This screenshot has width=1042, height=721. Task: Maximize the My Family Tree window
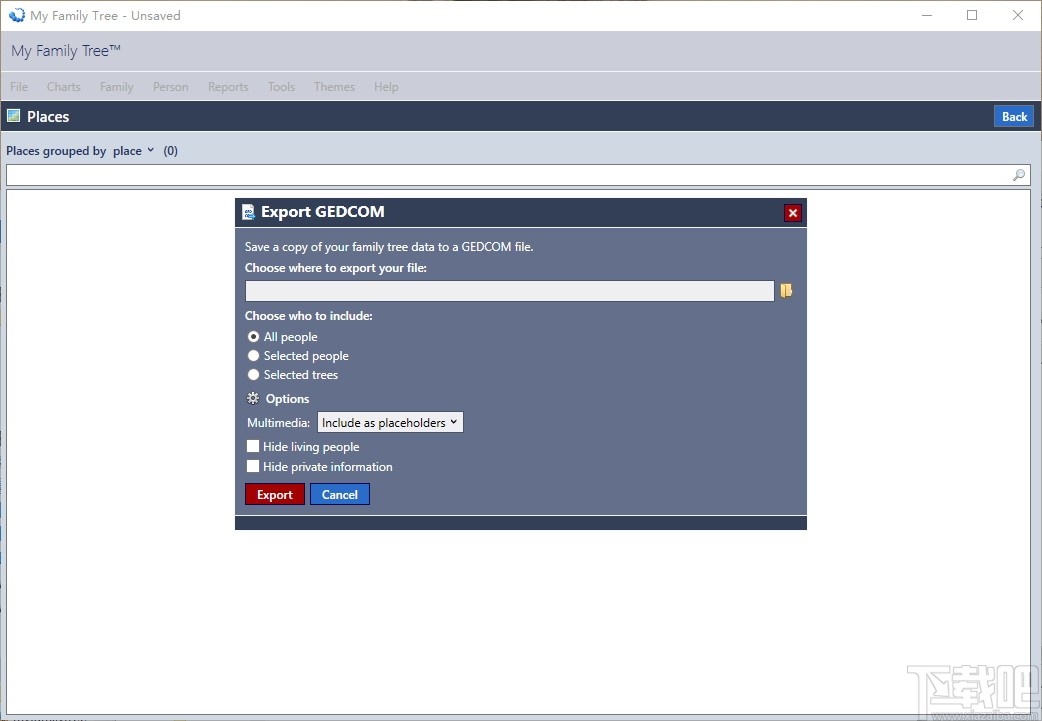[972, 15]
